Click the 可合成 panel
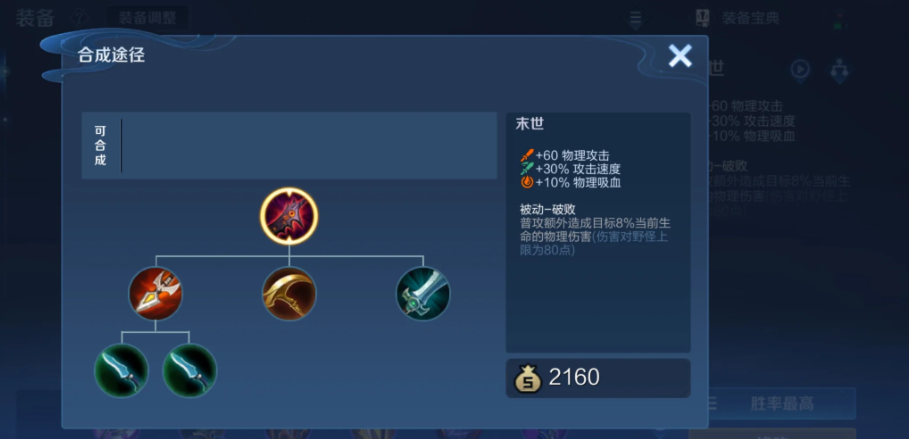The height and width of the screenshot is (439, 909). [x=289, y=146]
